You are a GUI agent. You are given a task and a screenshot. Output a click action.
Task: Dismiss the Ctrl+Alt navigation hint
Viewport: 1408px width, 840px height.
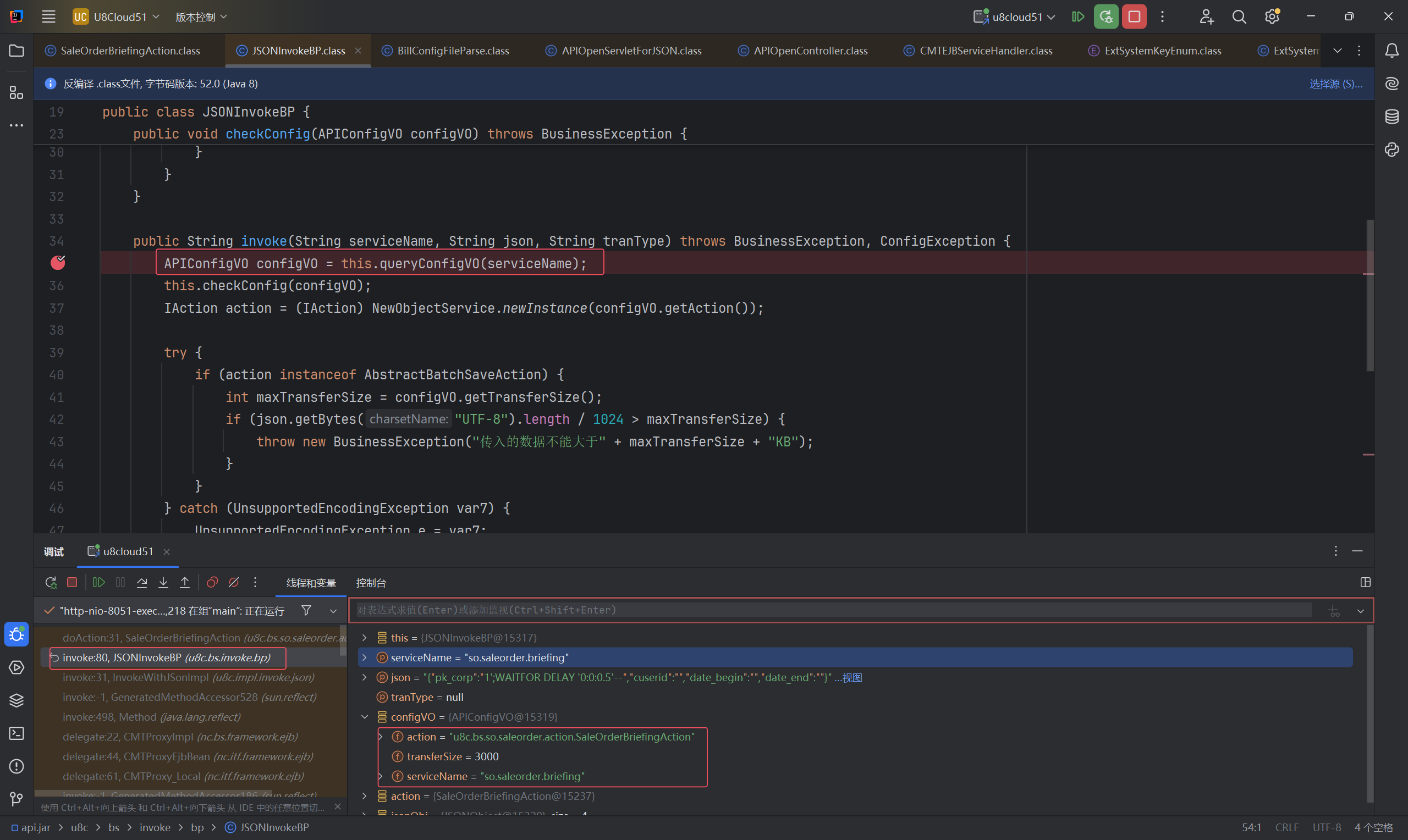click(337, 806)
